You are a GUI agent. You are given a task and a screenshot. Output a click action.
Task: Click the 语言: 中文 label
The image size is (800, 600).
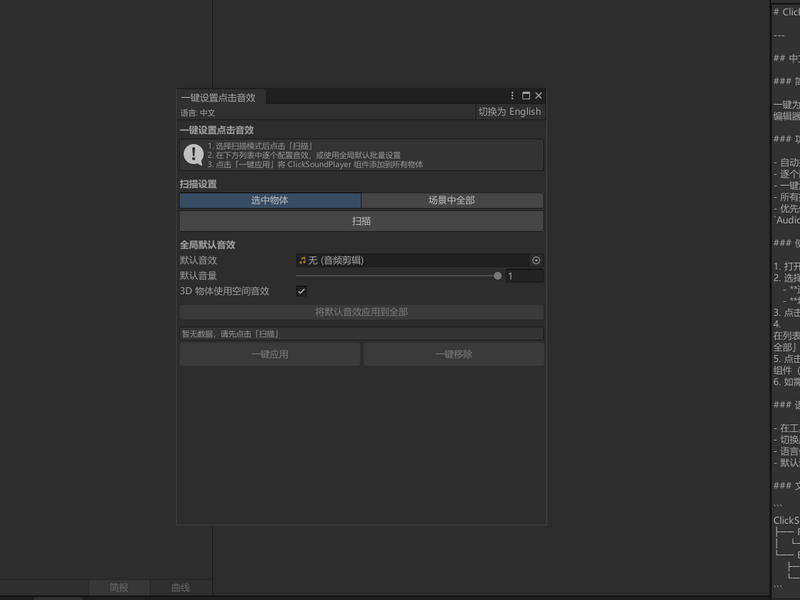click(197, 113)
